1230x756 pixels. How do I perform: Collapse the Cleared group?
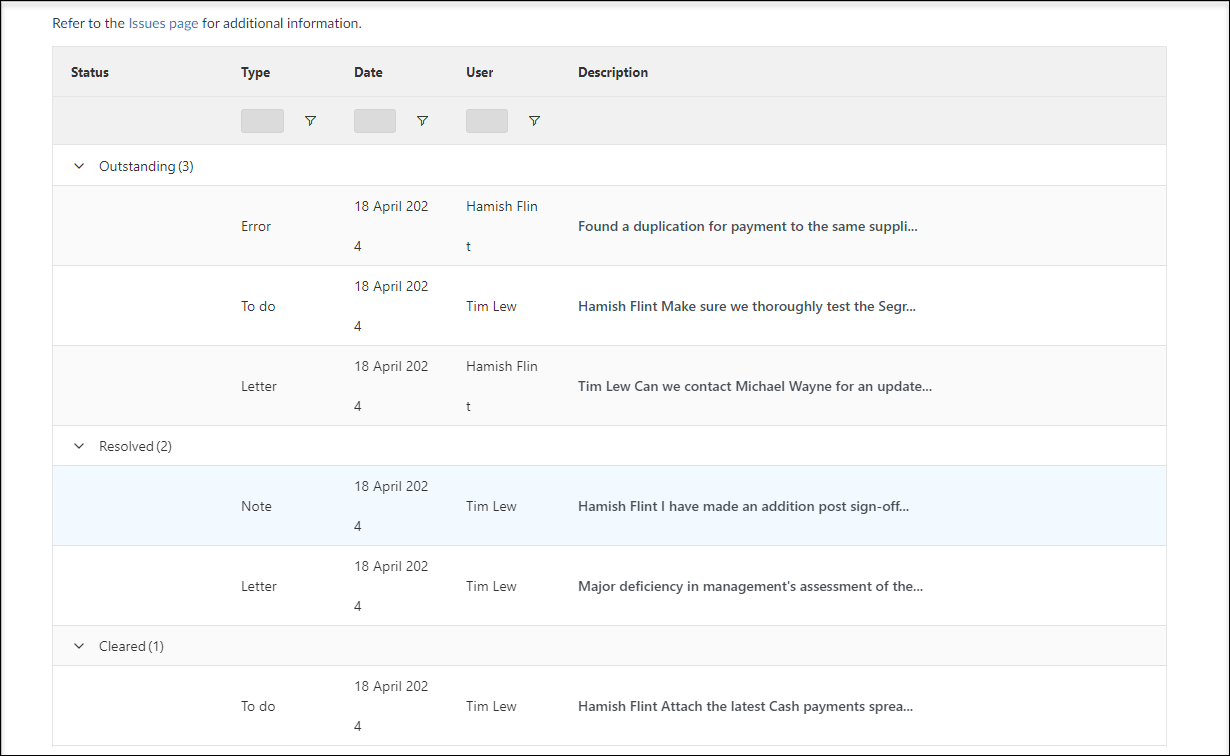pyautogui.click(x=79, y=645)
